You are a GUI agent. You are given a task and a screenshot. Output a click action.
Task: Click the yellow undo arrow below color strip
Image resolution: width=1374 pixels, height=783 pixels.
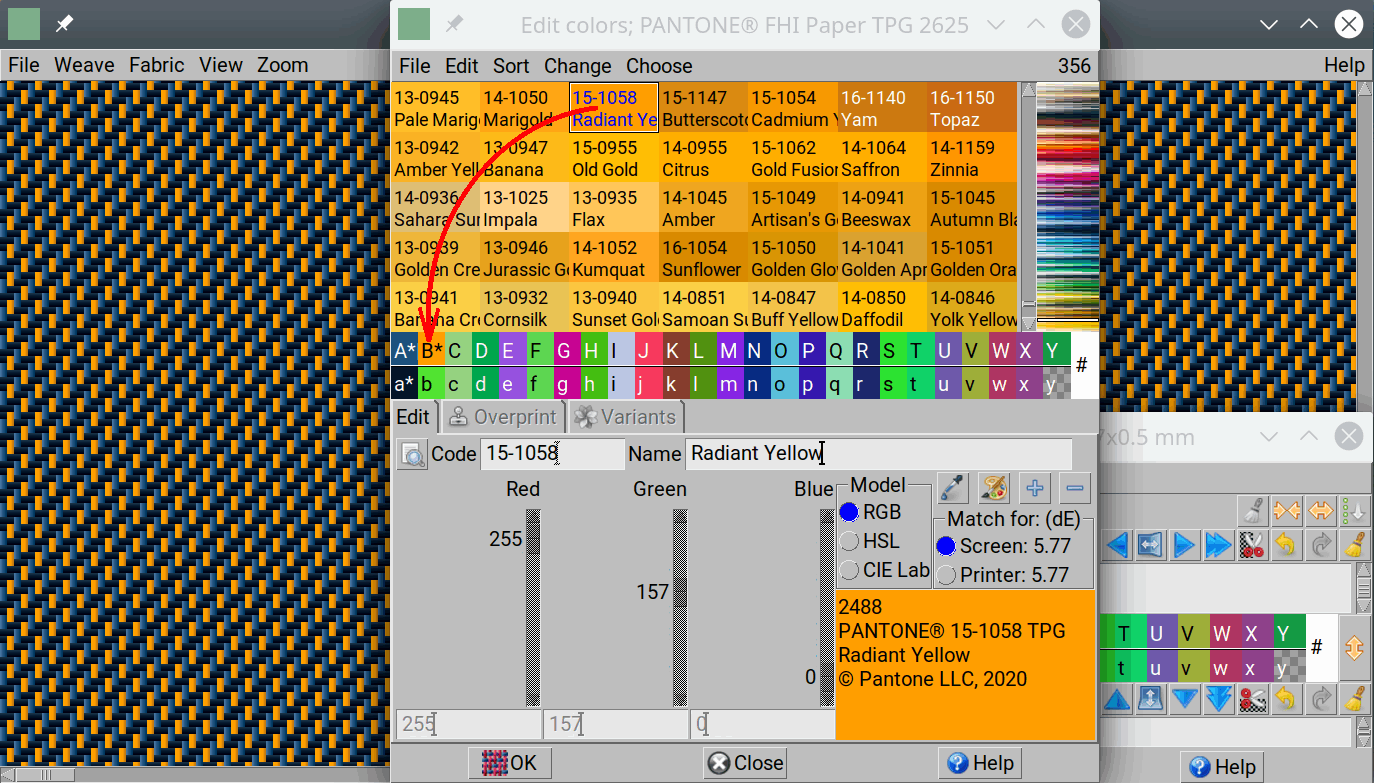(x=1286, y=698)
